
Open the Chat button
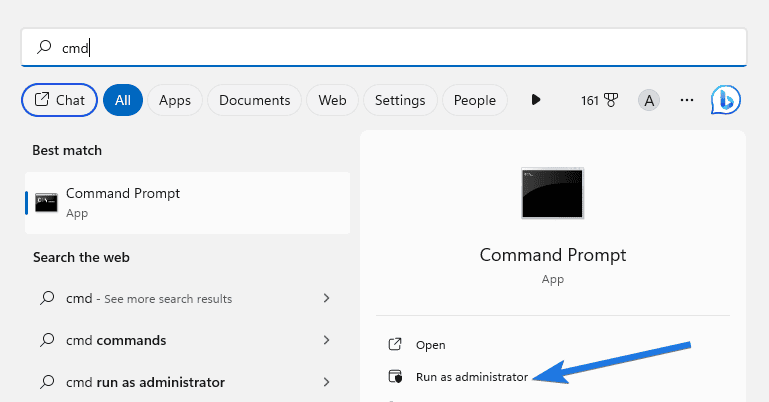pos(59,100)
